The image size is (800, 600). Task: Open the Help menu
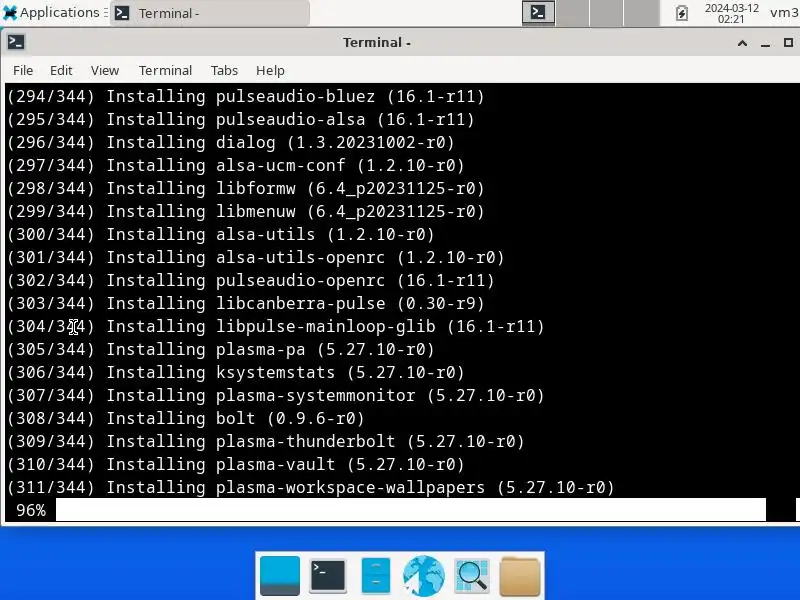point(270,70)
